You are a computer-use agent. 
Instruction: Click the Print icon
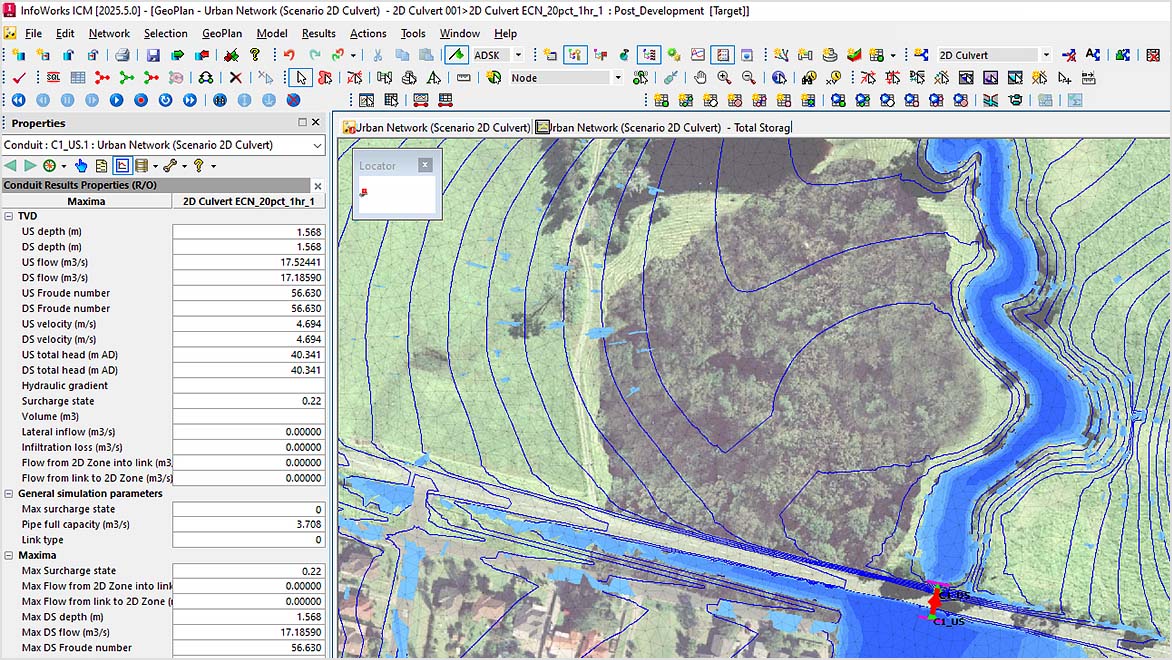[x=123, y=53]
